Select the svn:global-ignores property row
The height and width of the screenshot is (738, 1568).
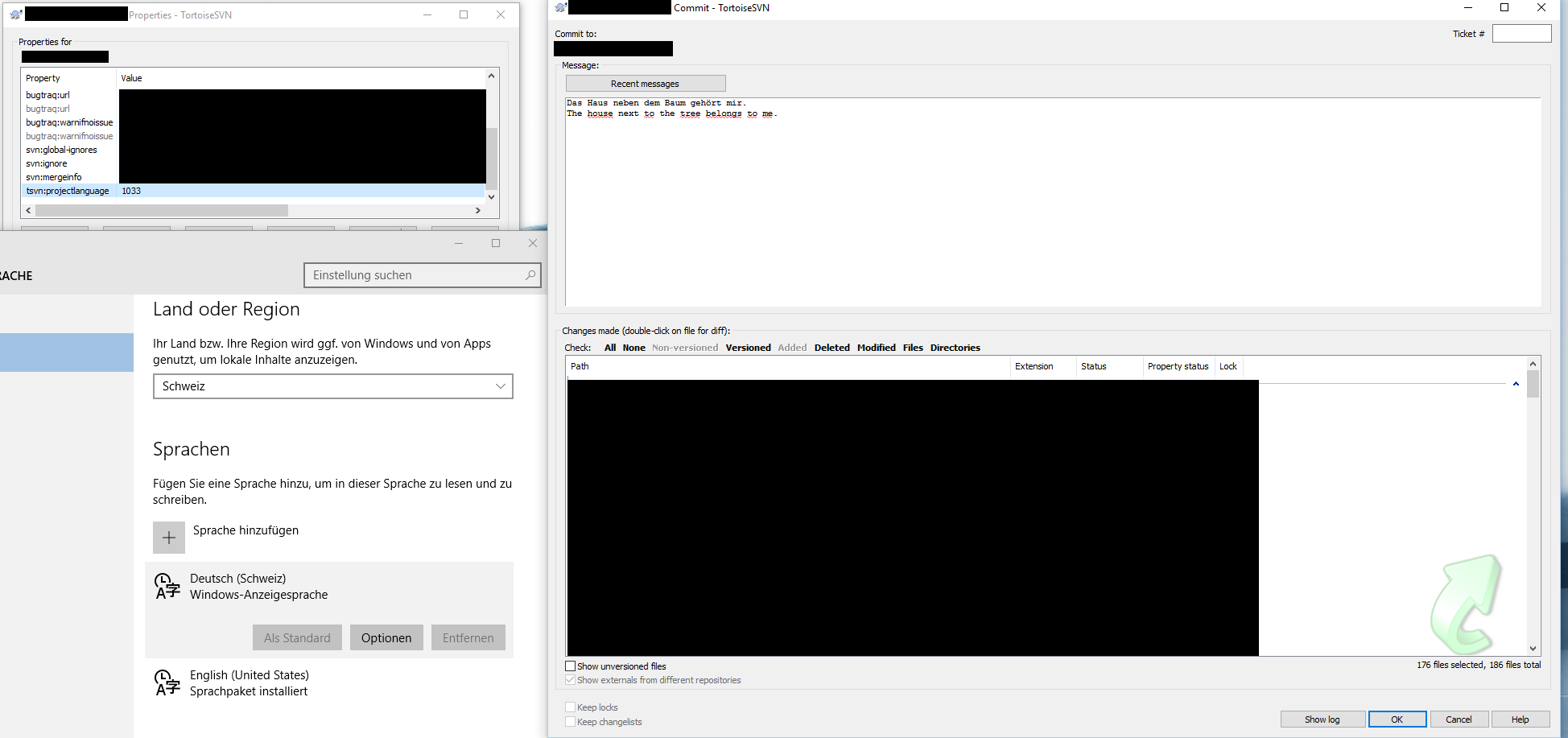(x=61, y=150)
